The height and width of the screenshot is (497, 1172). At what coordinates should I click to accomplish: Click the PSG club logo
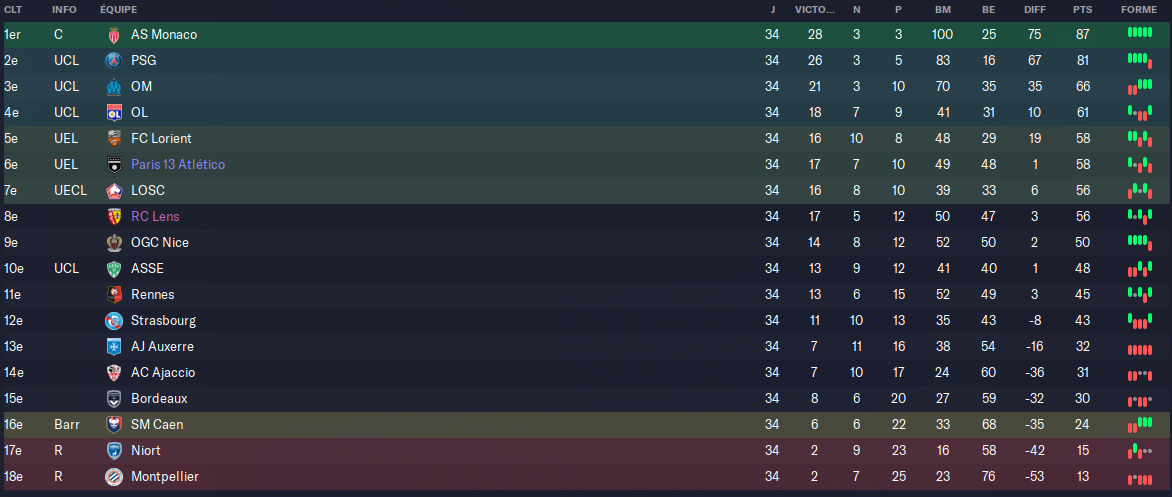point(114,61)
